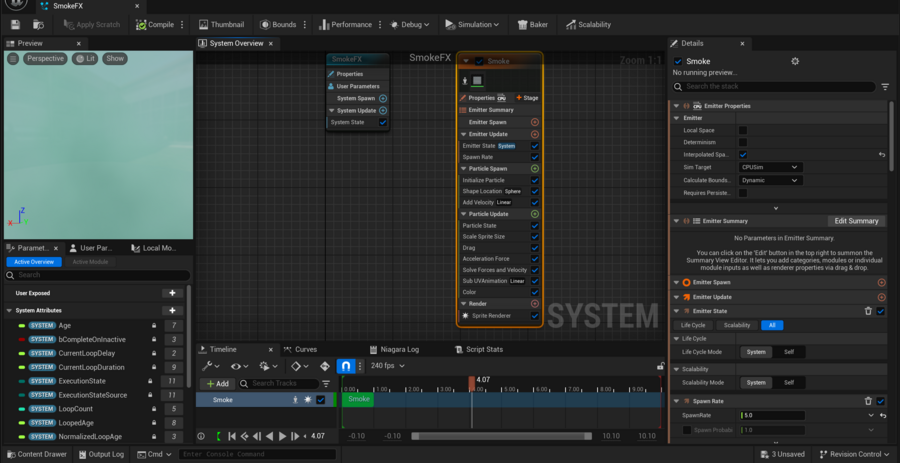This screenshot has height=463, width=900.
Task: Add a module to System Spawn with its plus icon
Action: (x=383, y=99)
